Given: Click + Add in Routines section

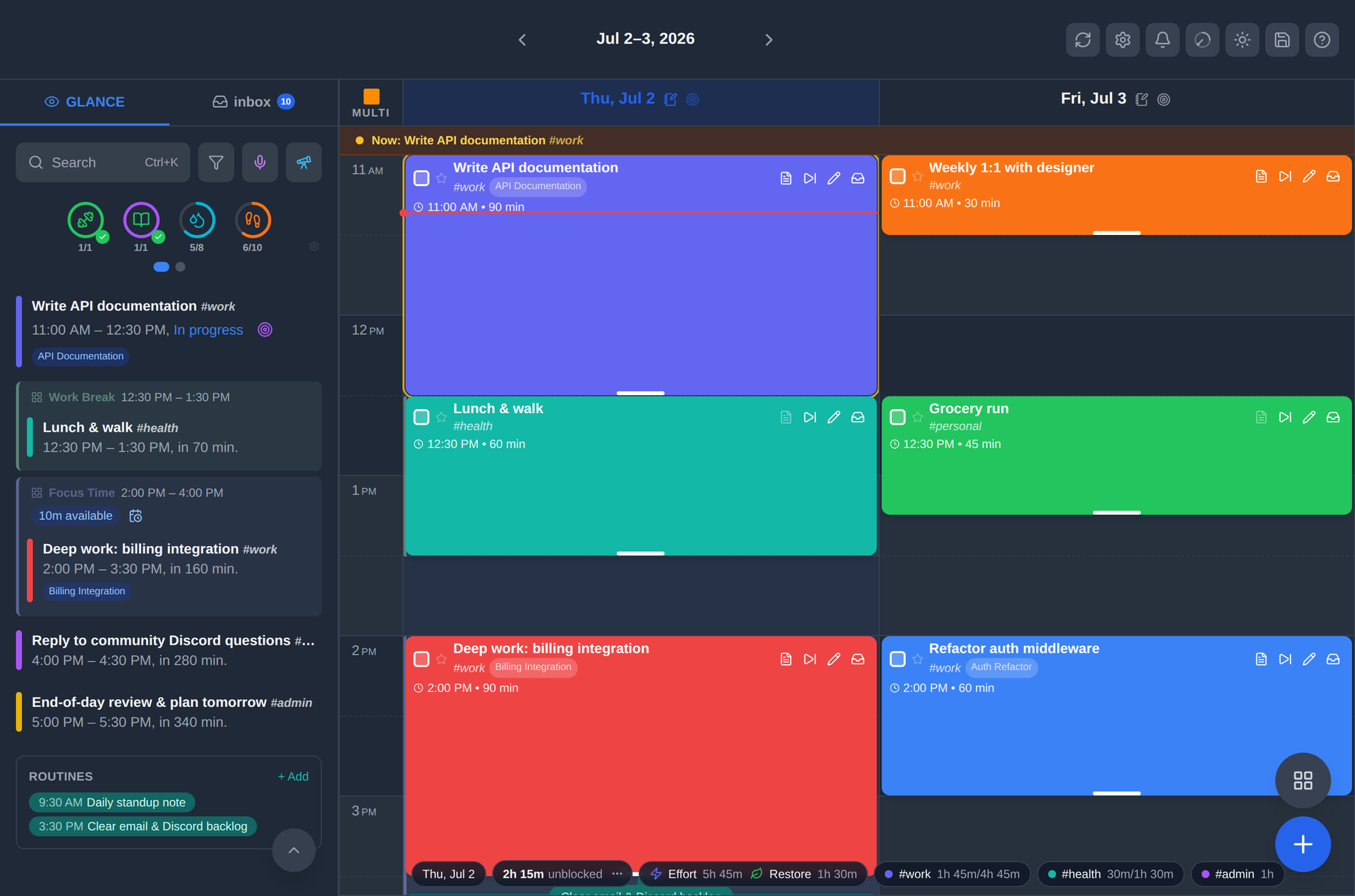Looking at the screenshot, I should pyautogui.click(x=293, y=776).
